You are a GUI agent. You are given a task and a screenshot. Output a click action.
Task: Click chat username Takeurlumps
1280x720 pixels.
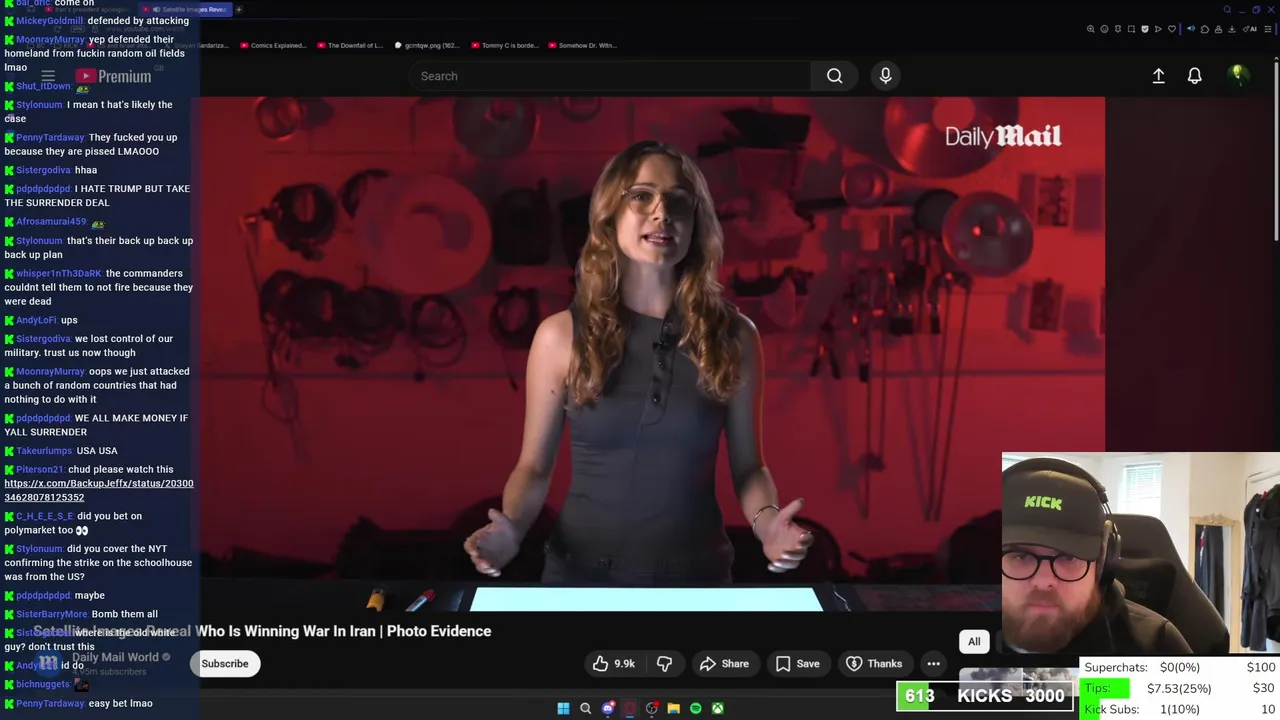[x=45, y=451]
